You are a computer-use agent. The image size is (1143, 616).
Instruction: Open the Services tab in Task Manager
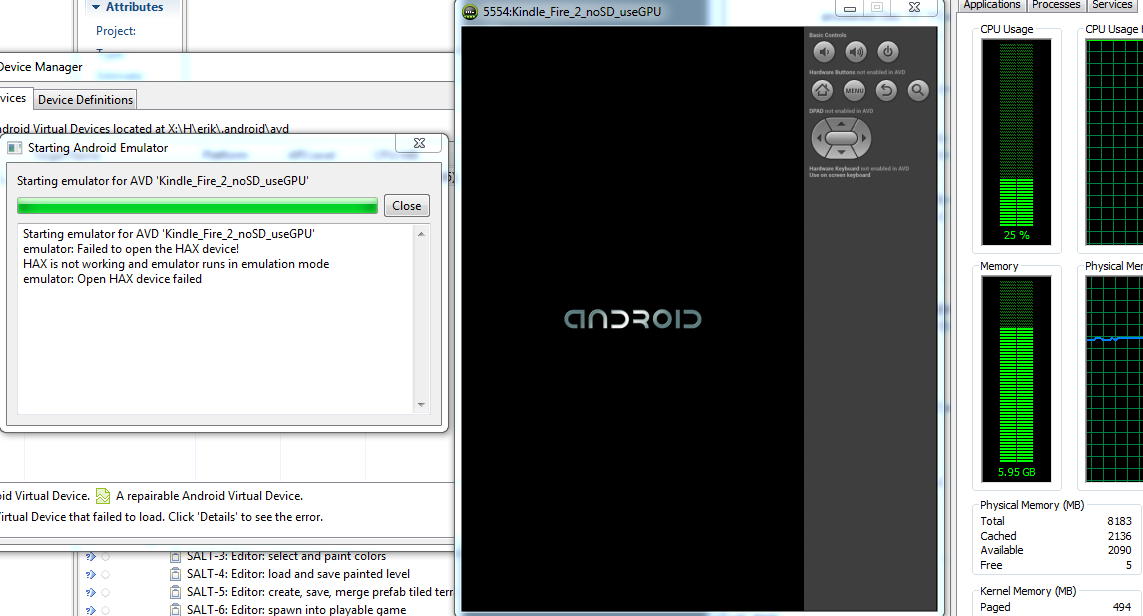pos(1112,5)
